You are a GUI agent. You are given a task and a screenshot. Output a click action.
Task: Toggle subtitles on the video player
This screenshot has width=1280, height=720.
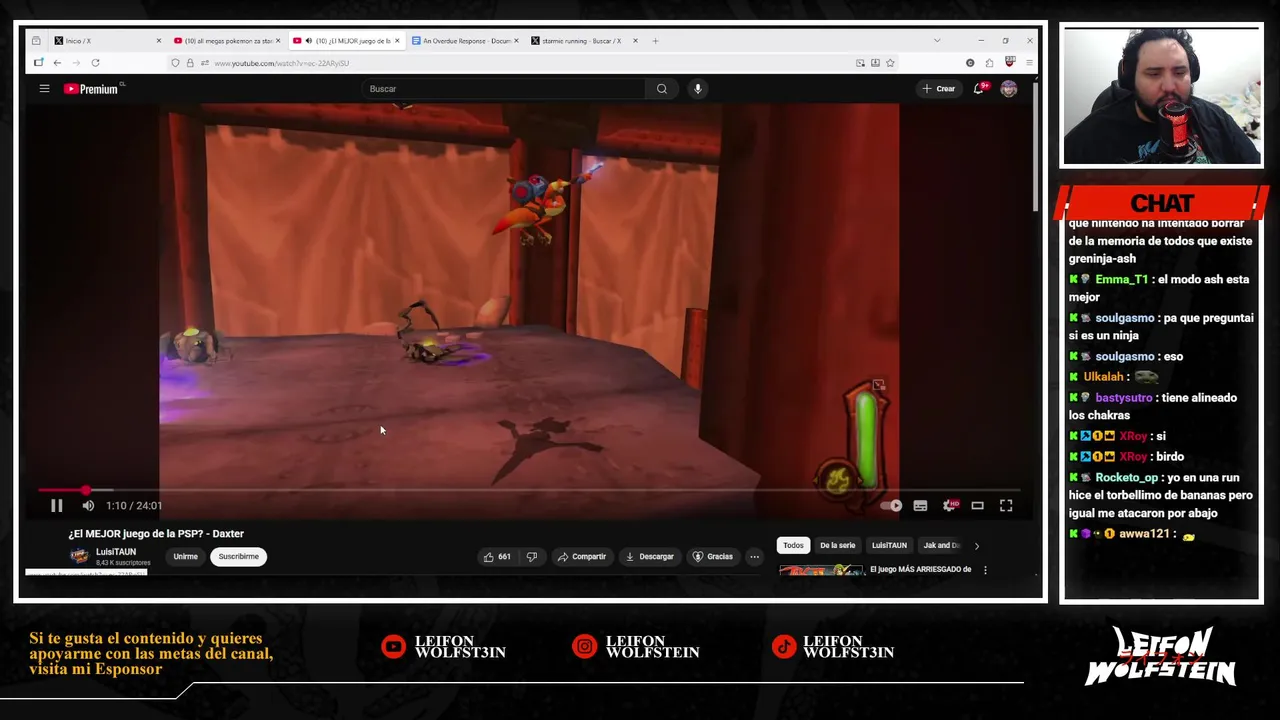(920, 506)
